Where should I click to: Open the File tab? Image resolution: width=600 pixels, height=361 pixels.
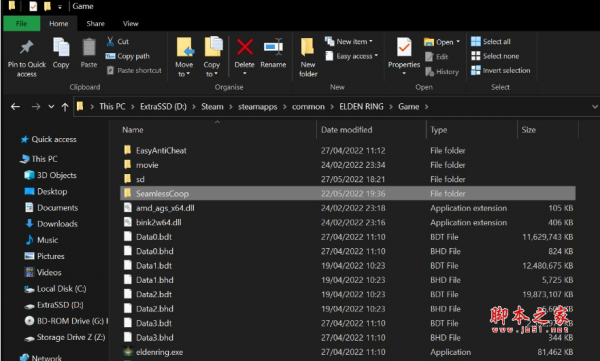pos(21,23)
